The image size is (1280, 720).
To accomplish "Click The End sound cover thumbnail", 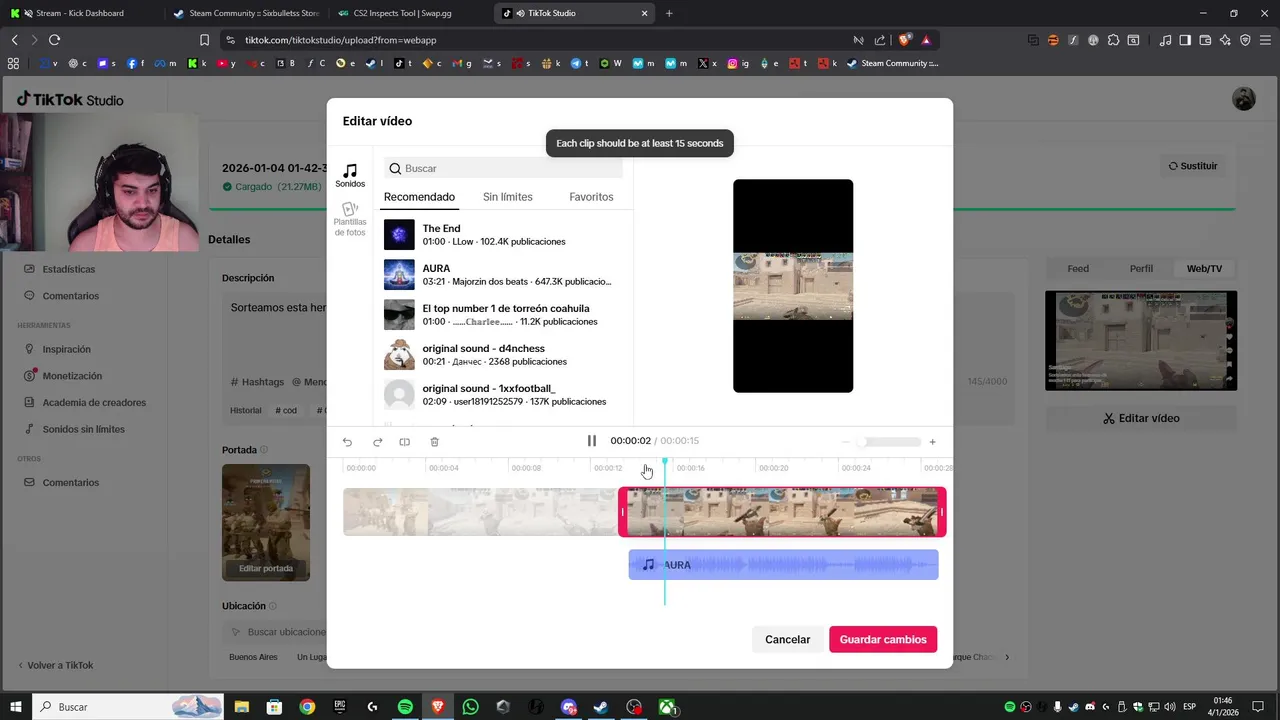I will pyautogui.click(x=399, y=235).
